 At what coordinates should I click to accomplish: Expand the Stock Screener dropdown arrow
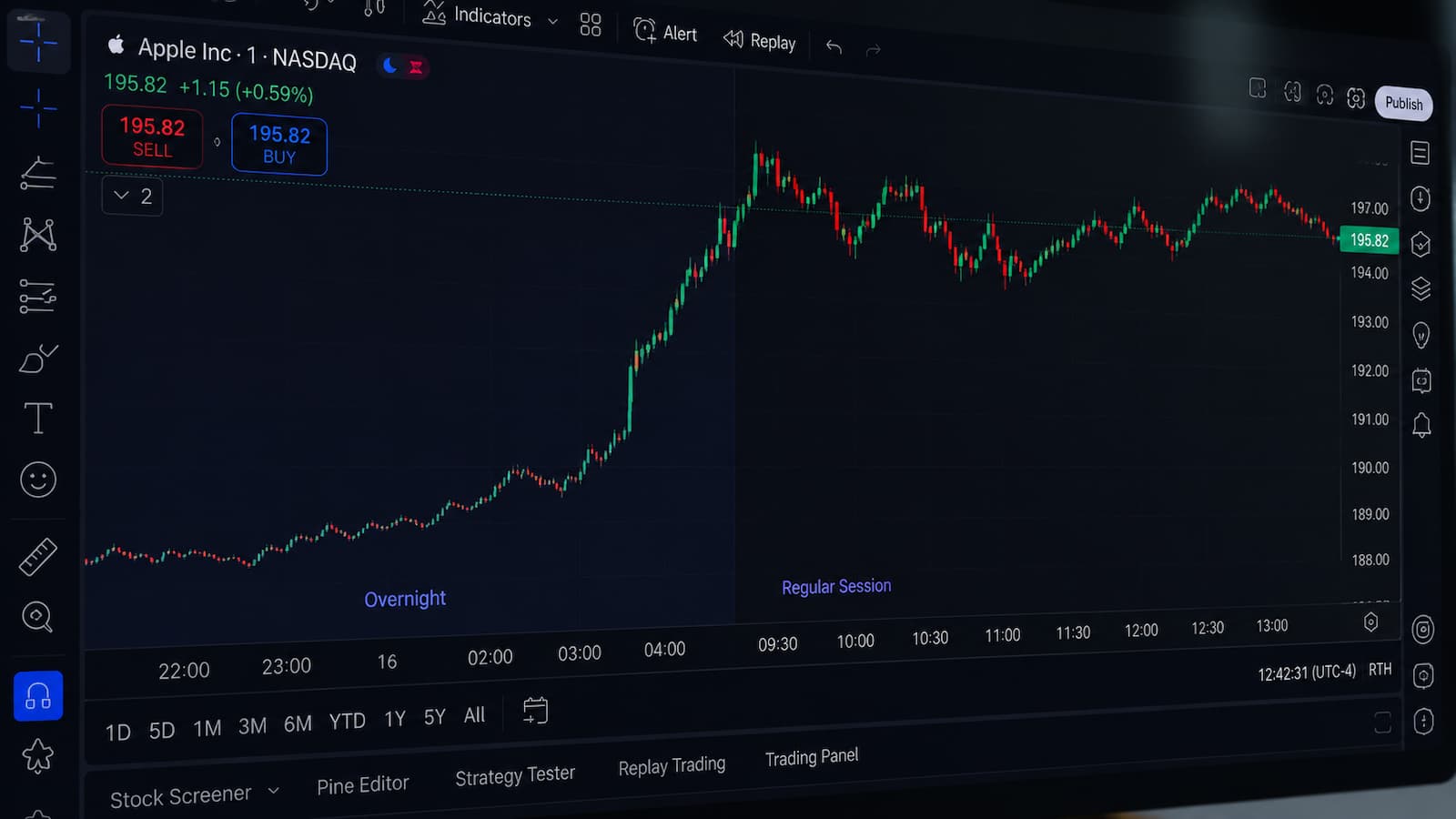click(x=273, y=791)
